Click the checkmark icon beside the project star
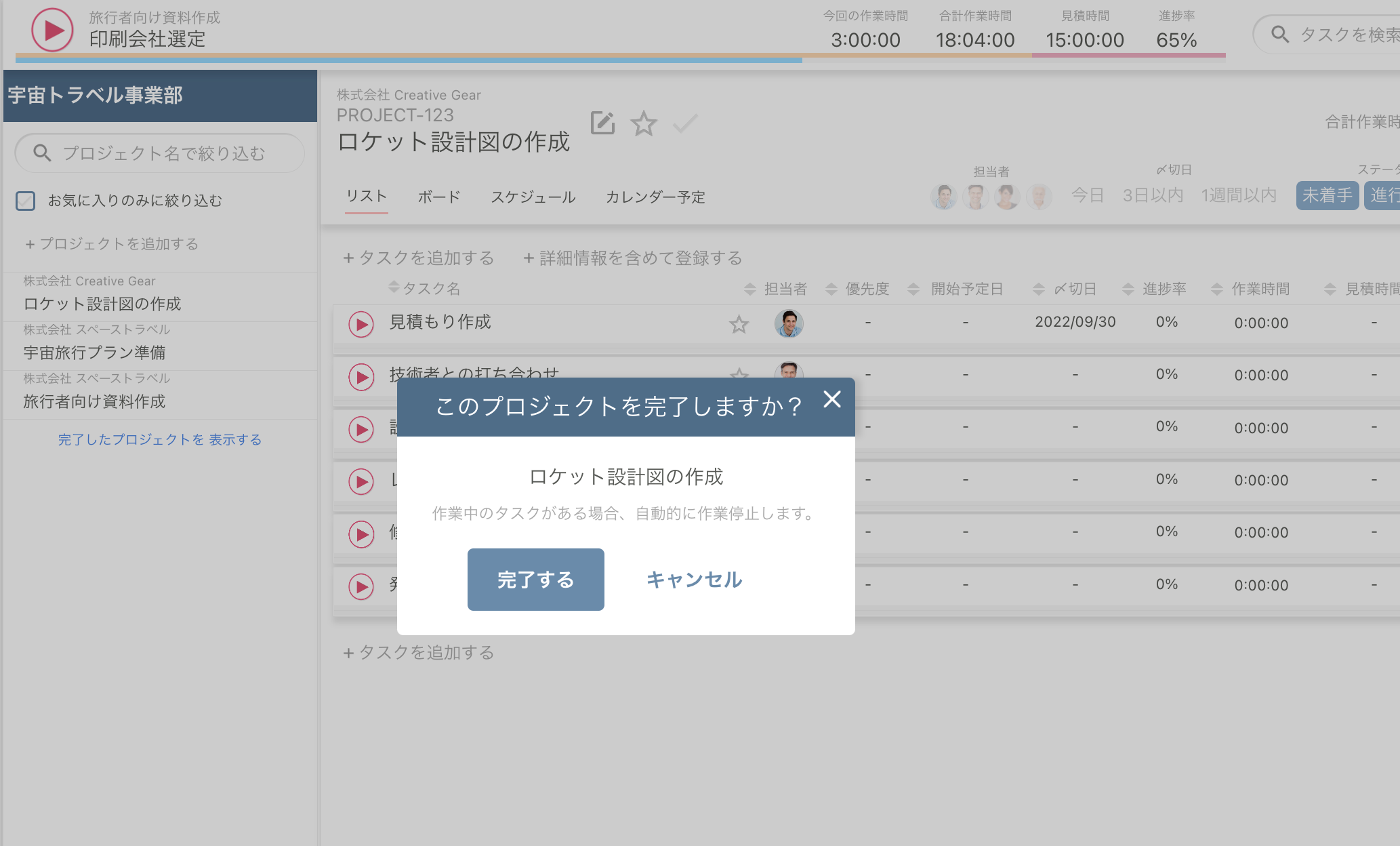The height and width of the screenshot is (846, 1400). pos(685,123)
